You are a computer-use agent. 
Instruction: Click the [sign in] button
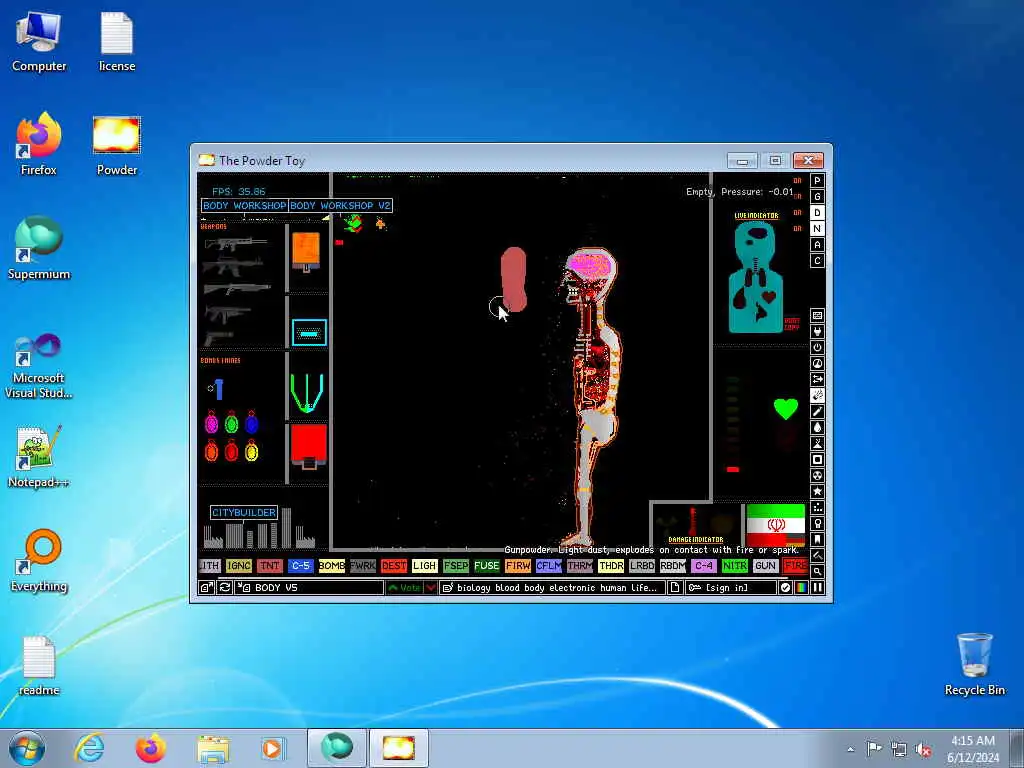coord(730,588)
